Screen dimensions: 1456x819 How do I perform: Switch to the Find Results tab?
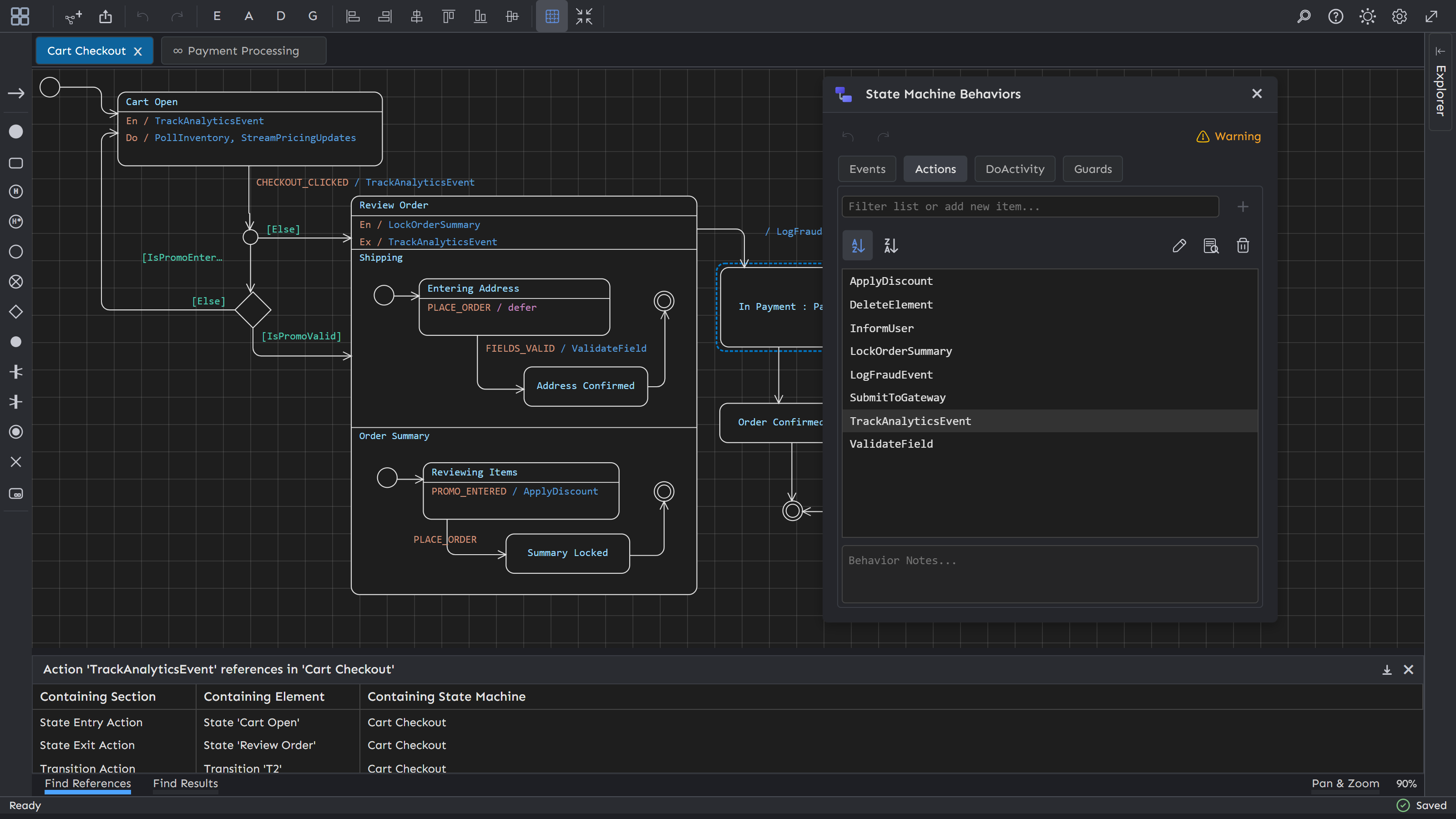(185, 784)
